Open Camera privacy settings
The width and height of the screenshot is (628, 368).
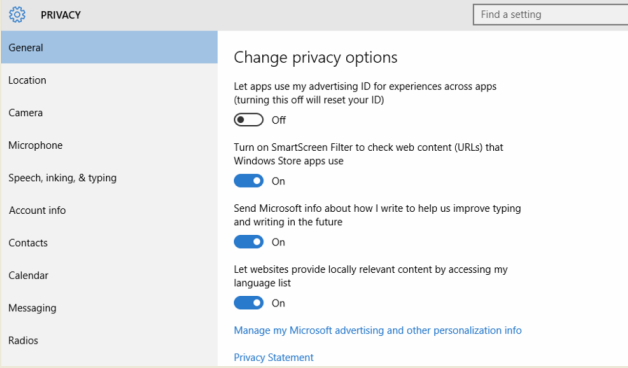(109, 113)
